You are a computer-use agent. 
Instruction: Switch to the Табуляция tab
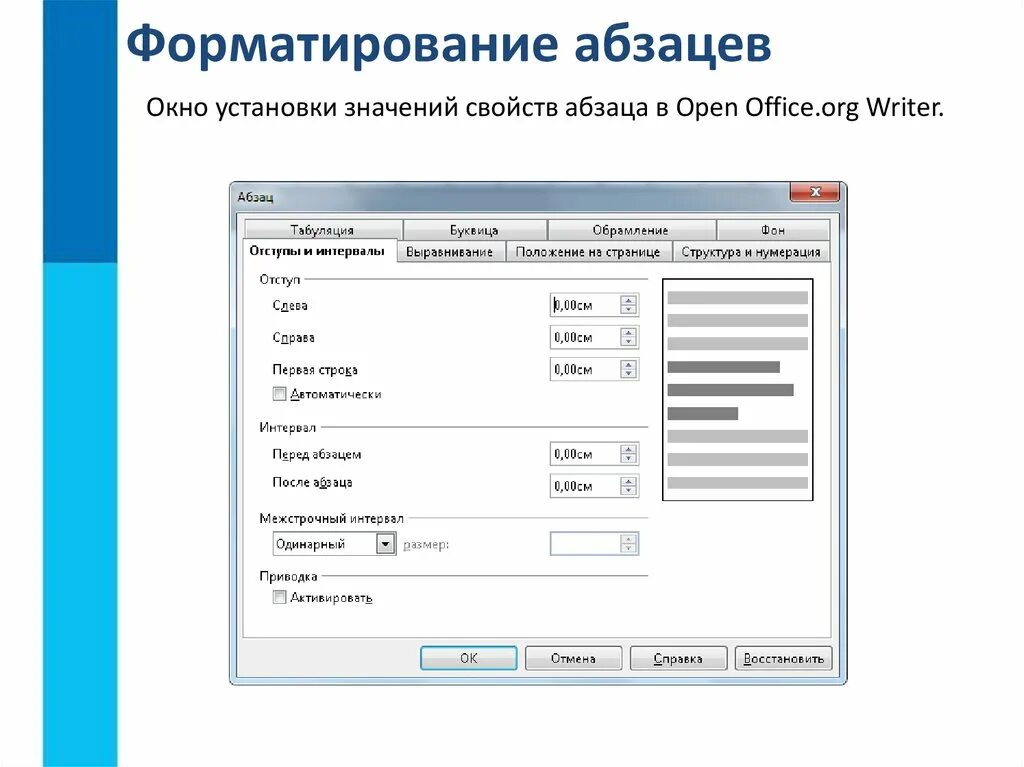click(323, 230)
